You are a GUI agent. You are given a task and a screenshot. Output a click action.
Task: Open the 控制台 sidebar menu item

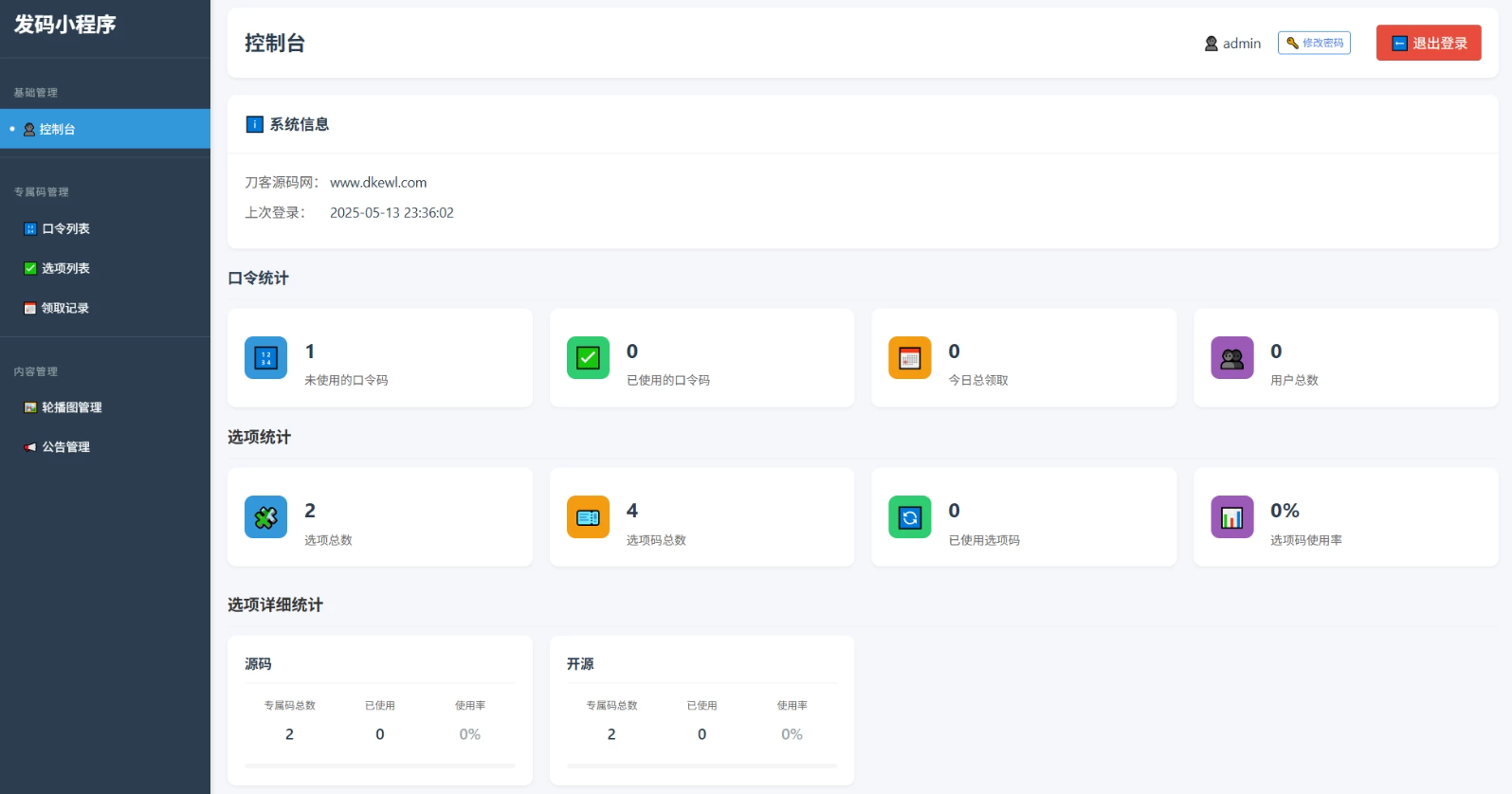pos(105,129)
